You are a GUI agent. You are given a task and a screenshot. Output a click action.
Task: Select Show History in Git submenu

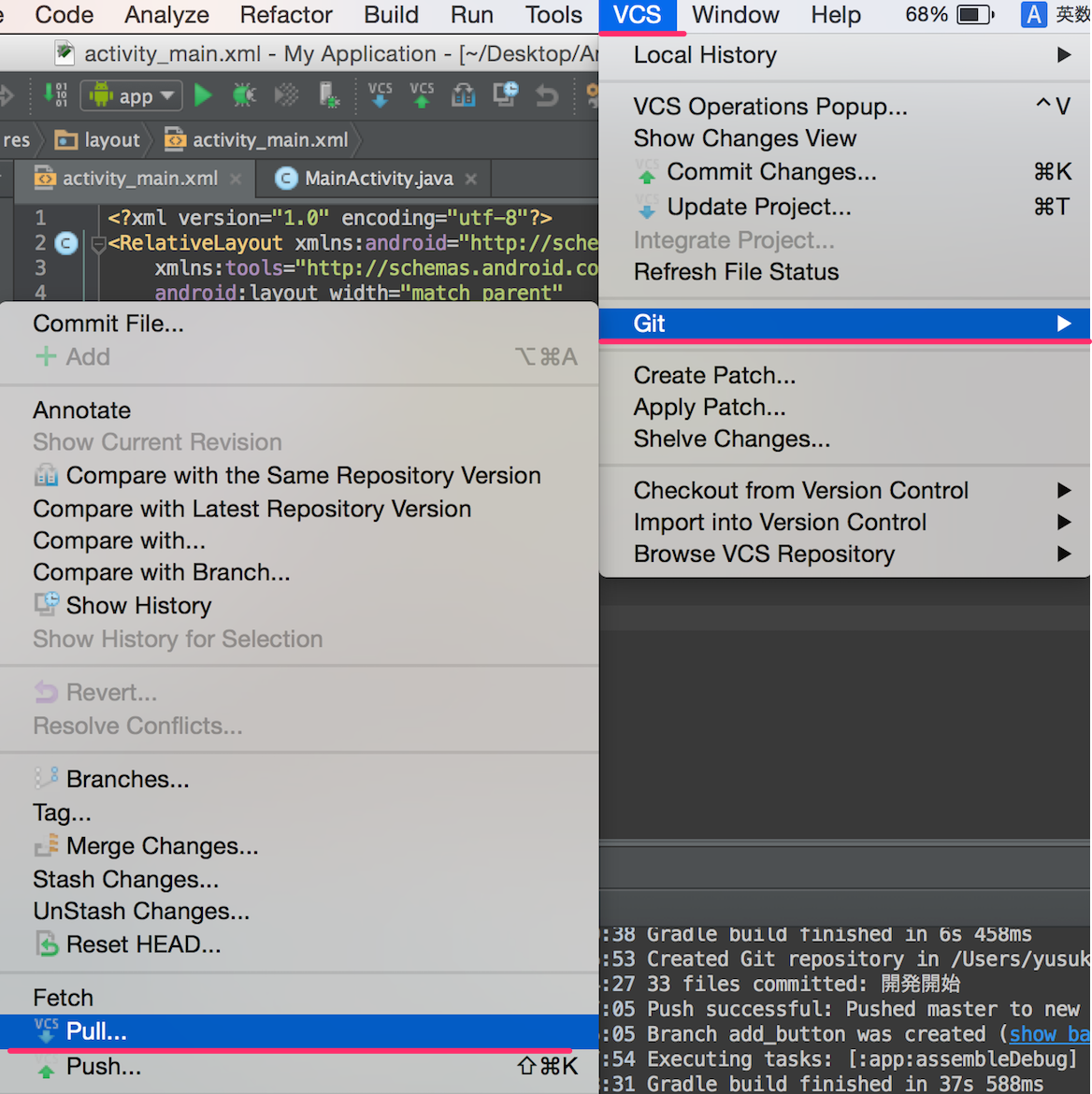point(298,606)
